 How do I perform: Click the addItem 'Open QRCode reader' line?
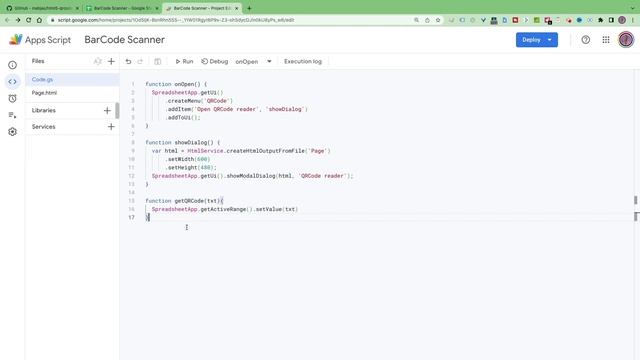click(237, 109)
